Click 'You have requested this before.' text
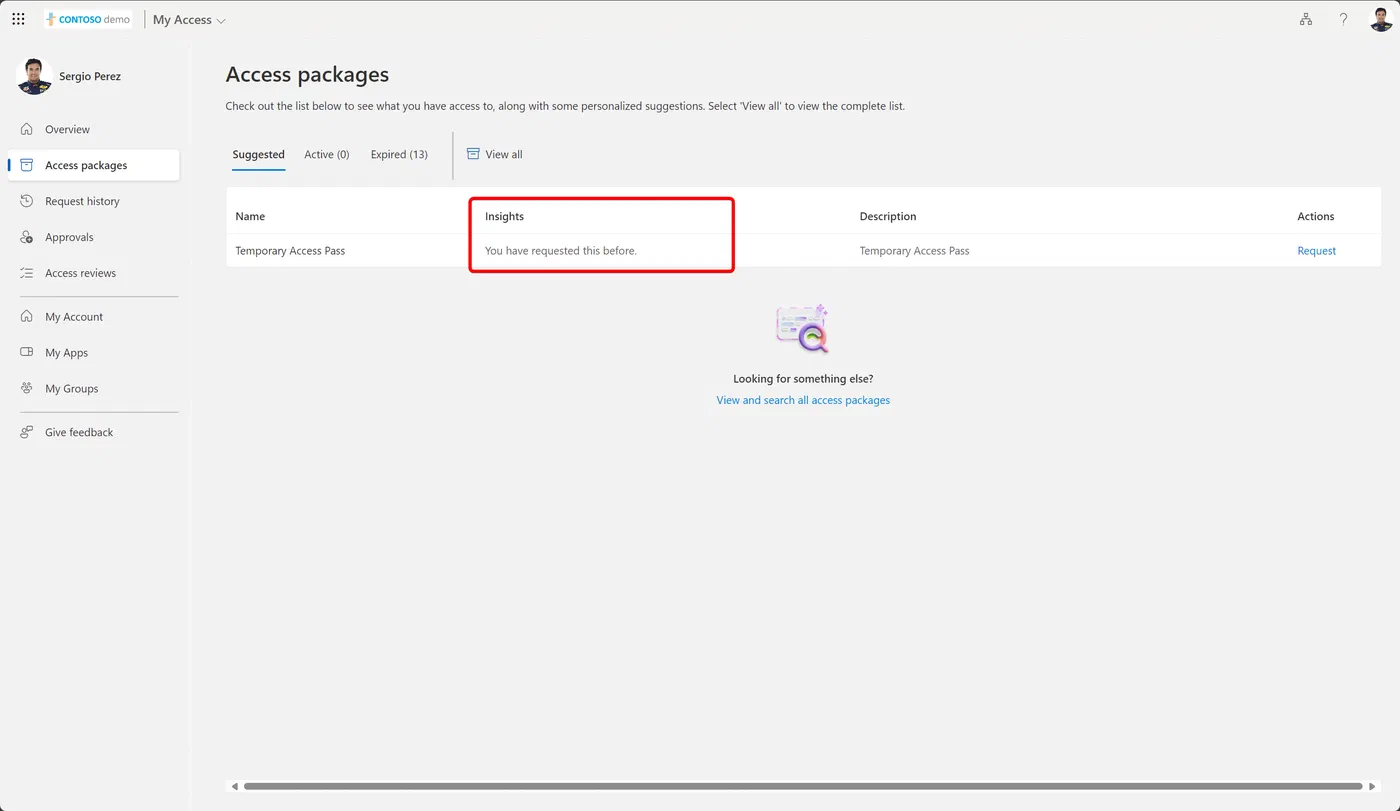Image resolution: width=1400 pixels, height=811 pixels. [x=561, y=251]
